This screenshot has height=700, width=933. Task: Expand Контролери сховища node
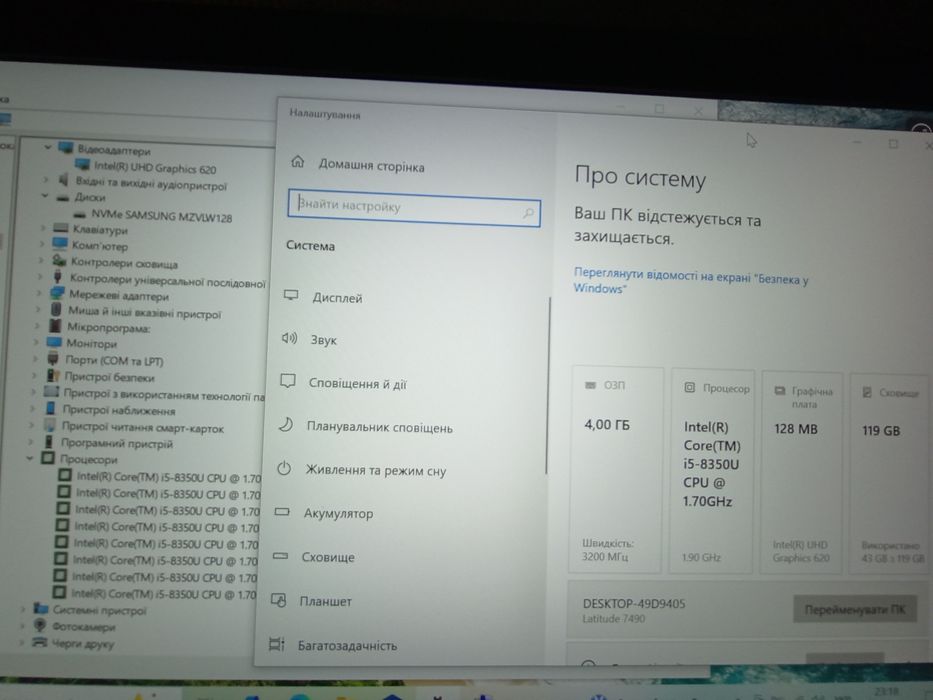click(x=41, y=260)
